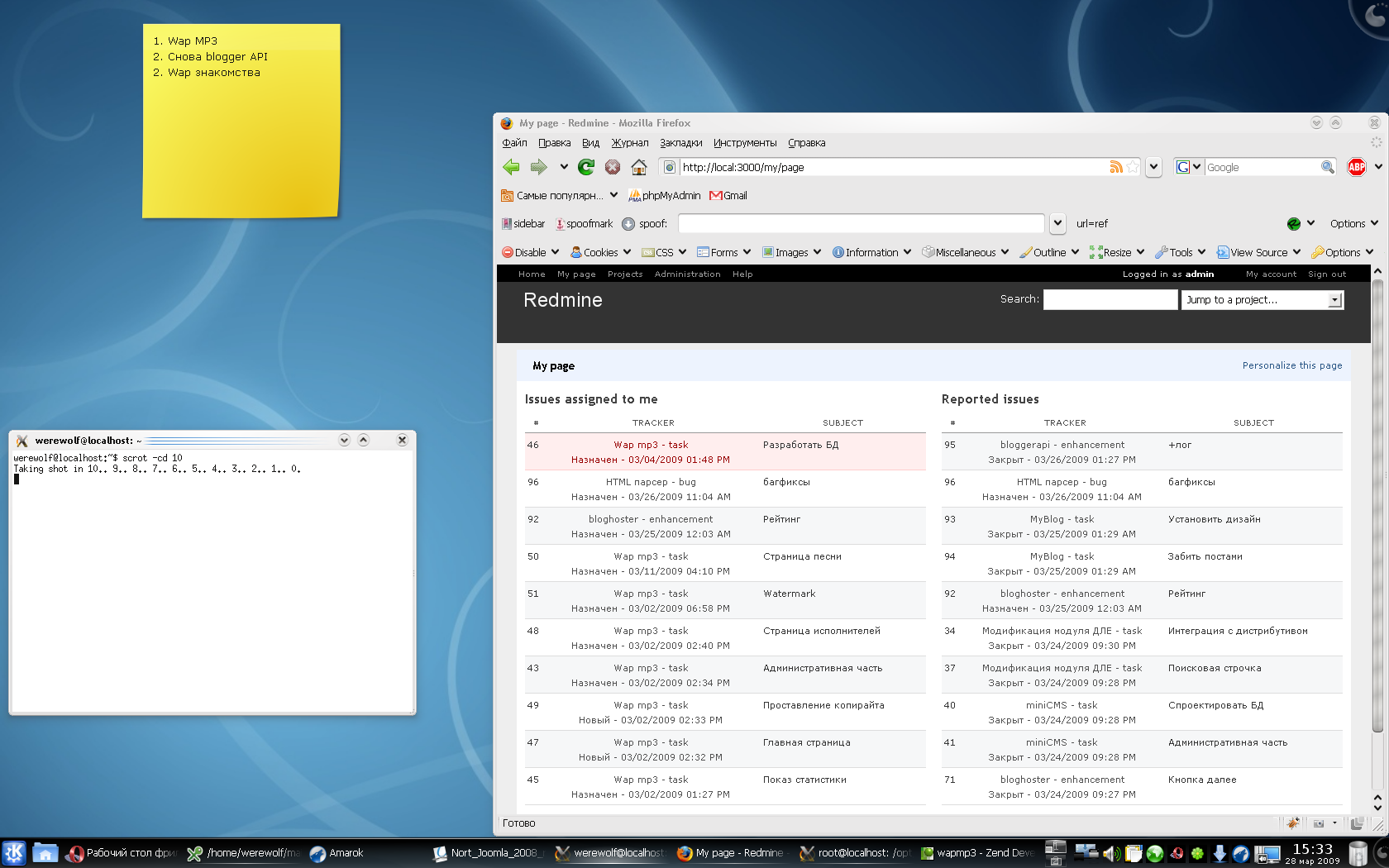Screen dimensions: 1389x868
Task: Open My account link
Action: [x=1272, y=274]
